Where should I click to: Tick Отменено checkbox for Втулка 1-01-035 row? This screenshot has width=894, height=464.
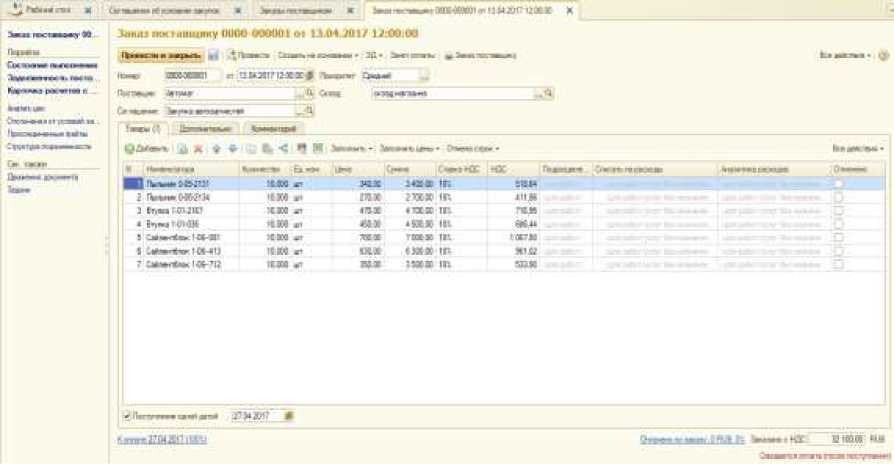838,224
